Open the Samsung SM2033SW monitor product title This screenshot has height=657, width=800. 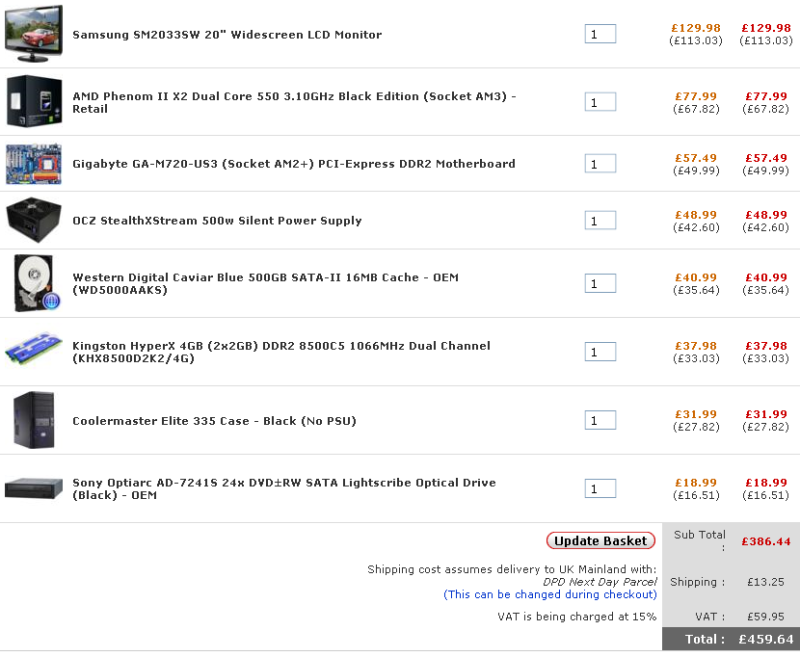click(x=227, y=34)
